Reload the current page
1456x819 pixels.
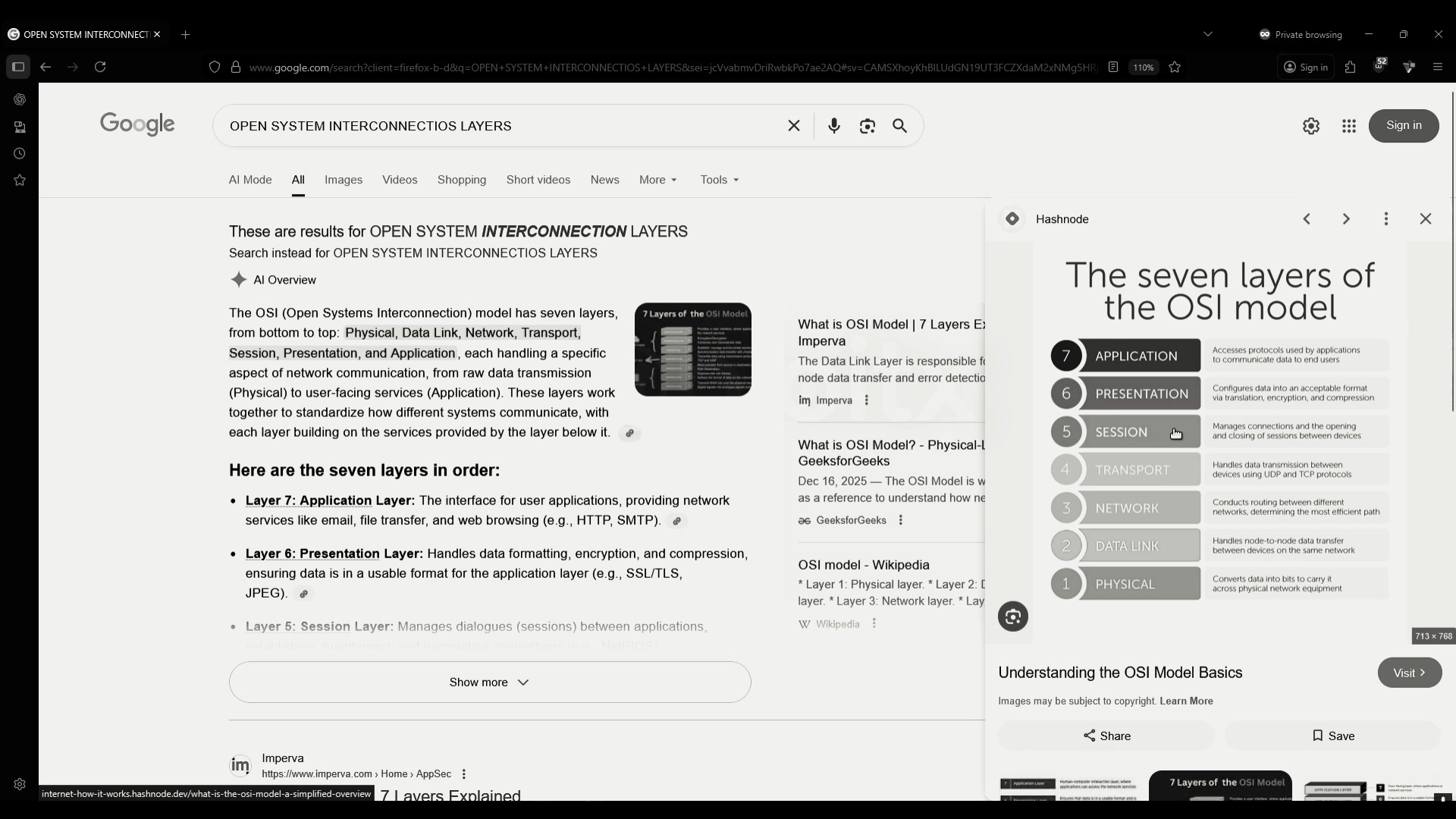pyautogui.click(x=100, y=67)
